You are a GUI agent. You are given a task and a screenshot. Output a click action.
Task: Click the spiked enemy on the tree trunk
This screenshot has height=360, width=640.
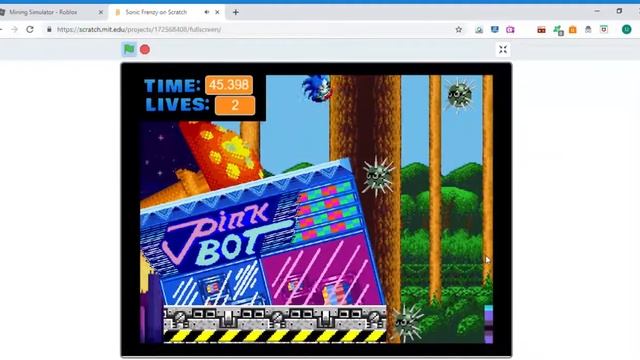pos(377,176)
